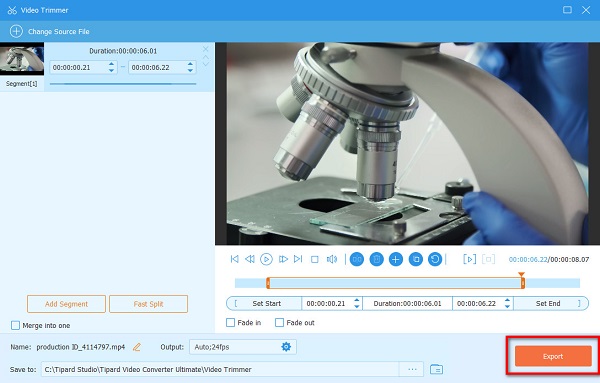Select the Segment[1] thumbnail
Viewport: 600px width, 383px height.
(22, 59)
